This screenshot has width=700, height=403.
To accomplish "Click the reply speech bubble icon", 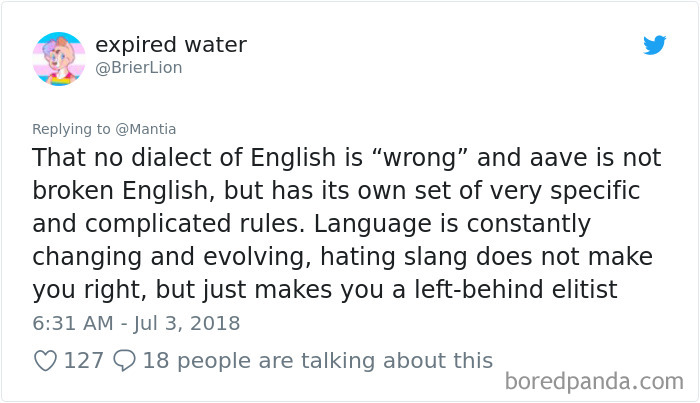I will (x=125, y=360).
